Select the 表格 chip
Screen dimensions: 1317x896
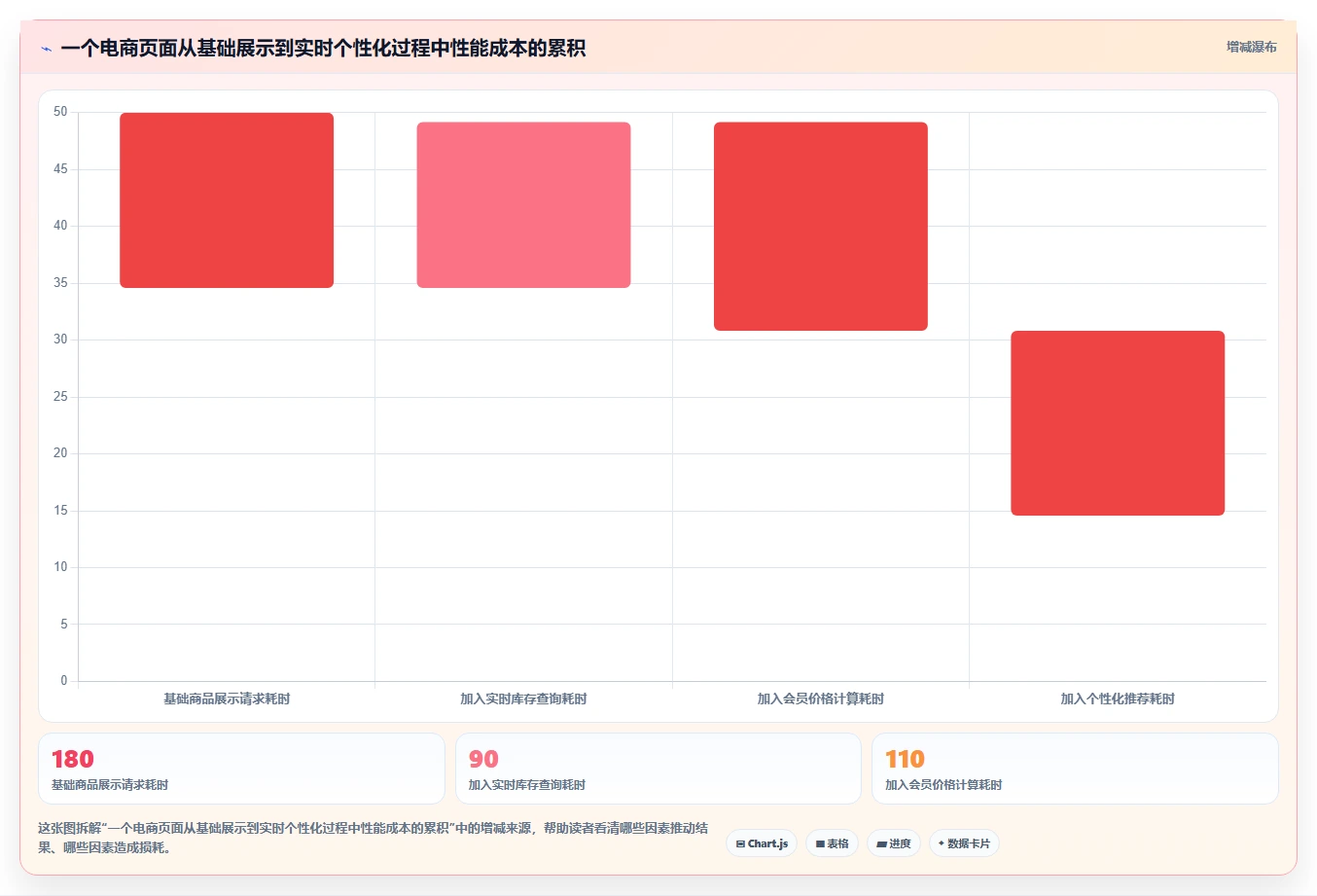coord(833,843)
